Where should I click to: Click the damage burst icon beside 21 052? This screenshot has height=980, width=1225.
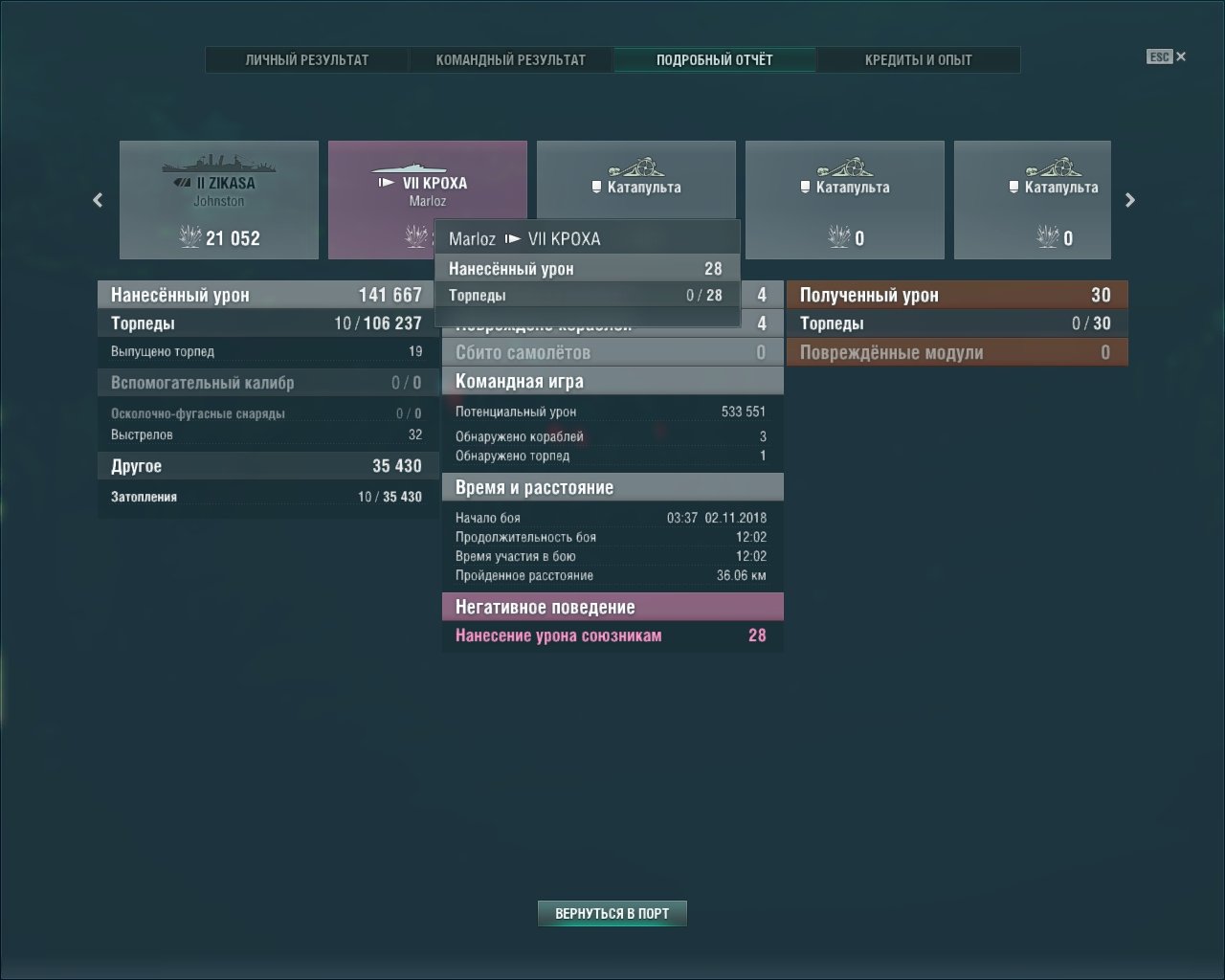(190, 236)
